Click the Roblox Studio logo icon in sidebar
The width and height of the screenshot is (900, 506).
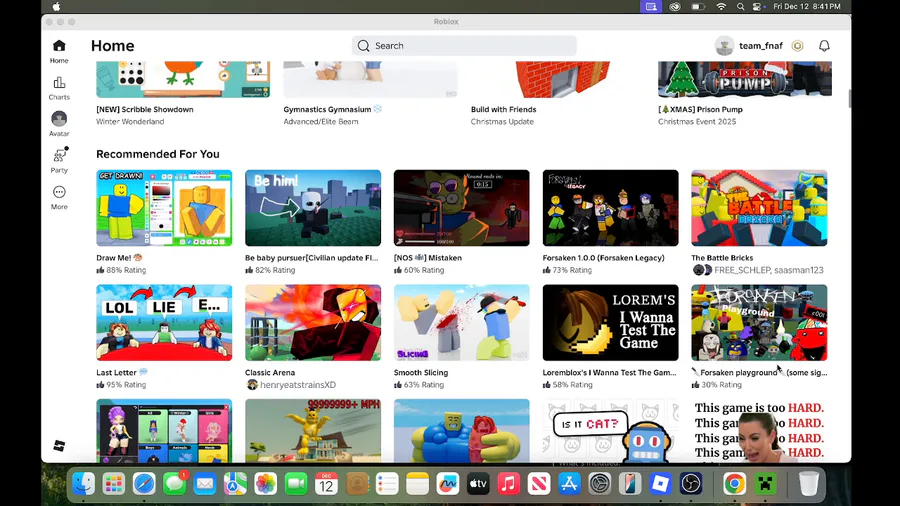pos(59,445)
